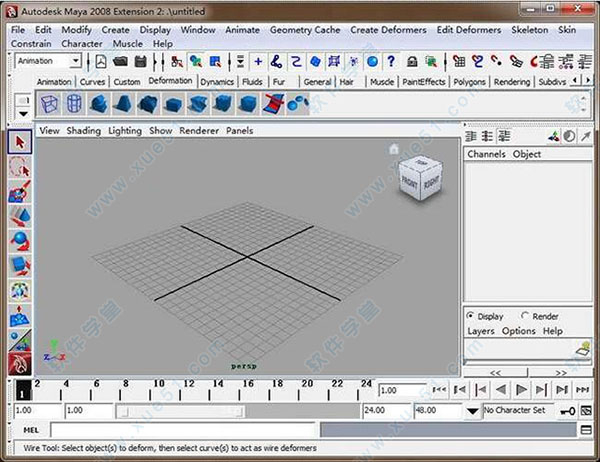
Task: Save the scene with disk icon
Action: (x=140, y=61)
